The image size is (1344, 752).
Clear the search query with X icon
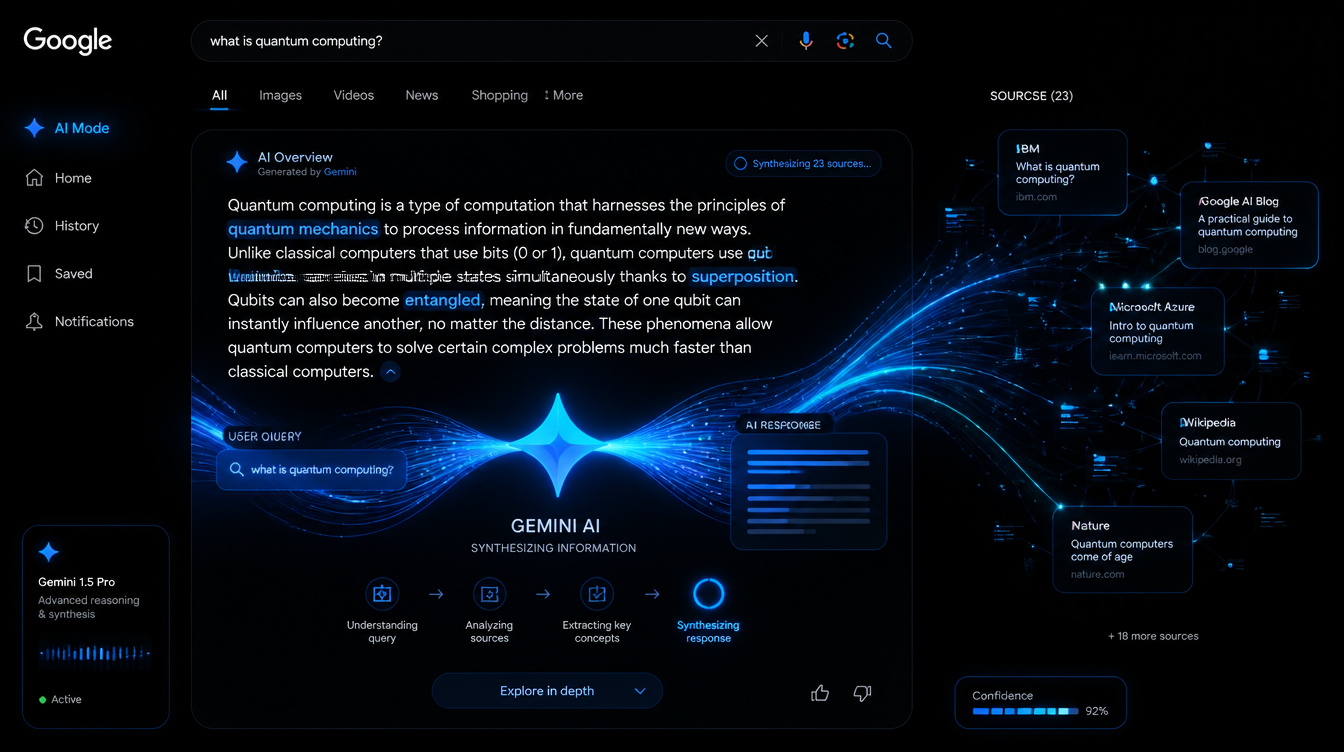point(762,41)
